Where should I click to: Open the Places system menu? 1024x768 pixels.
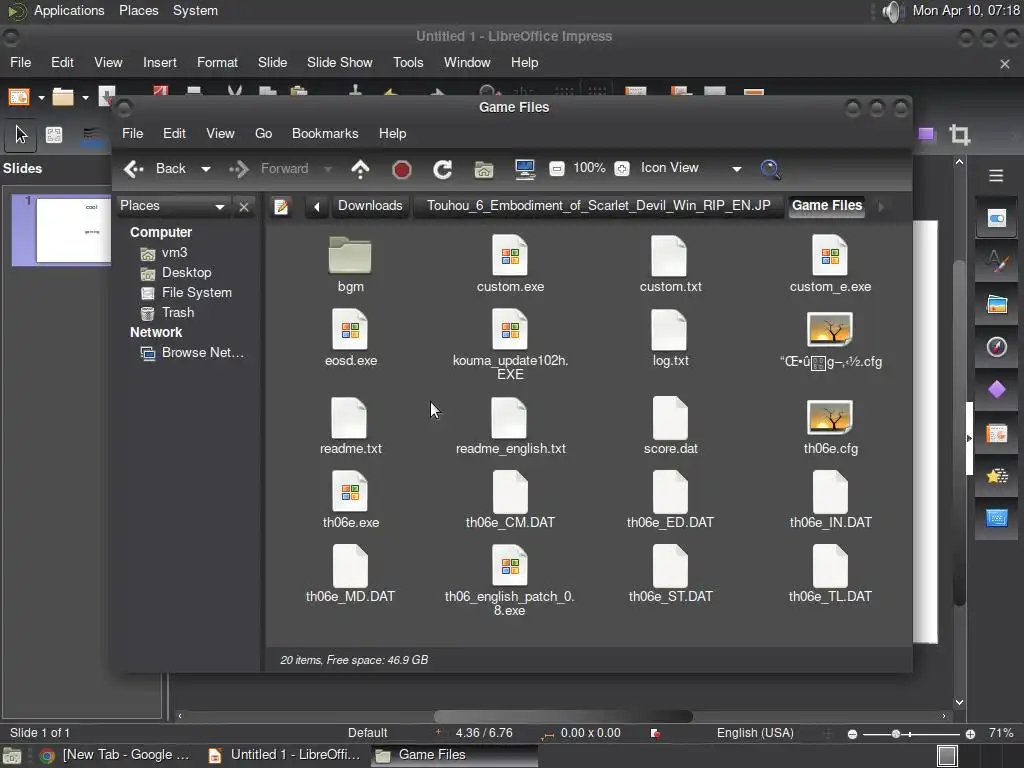(138, 11)
